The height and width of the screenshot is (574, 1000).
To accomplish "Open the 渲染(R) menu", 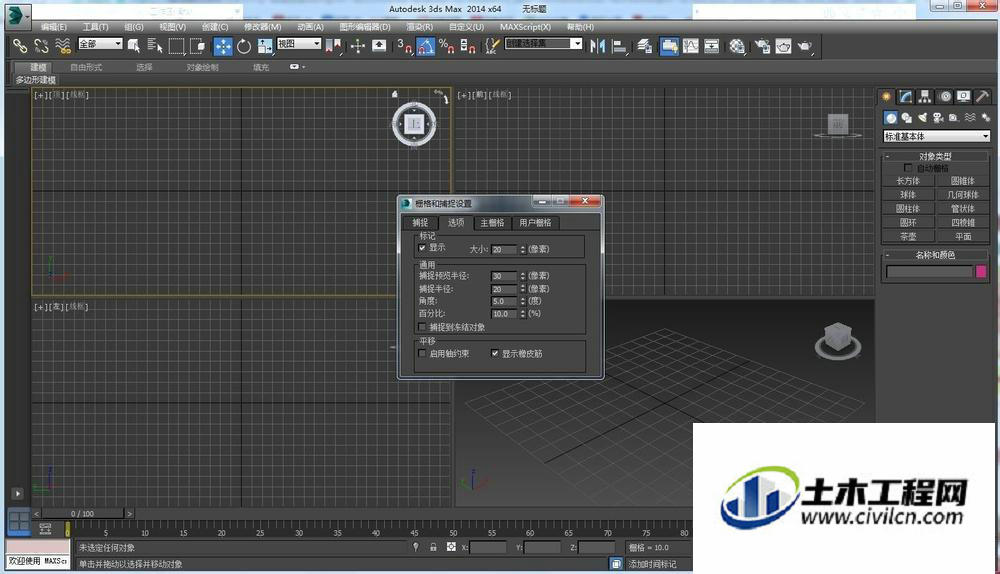I will coord(419,27).
